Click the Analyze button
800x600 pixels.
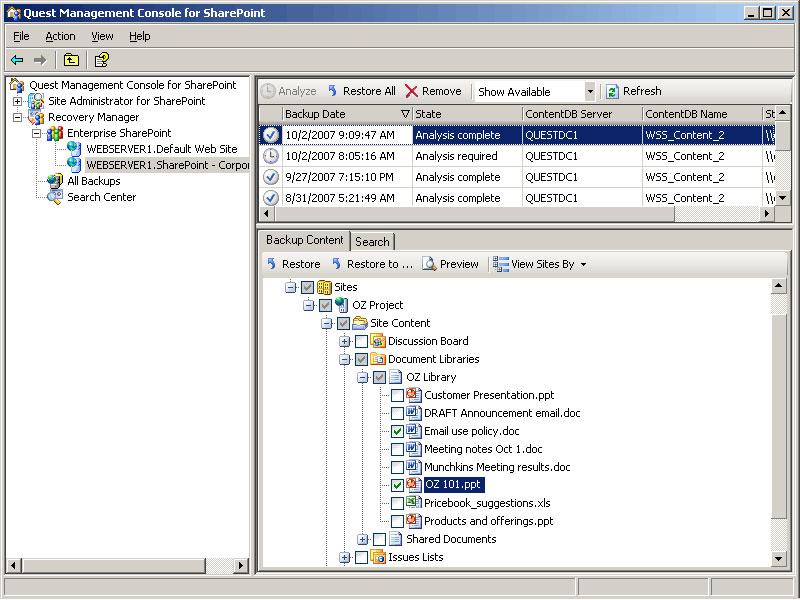pos(289,91)
